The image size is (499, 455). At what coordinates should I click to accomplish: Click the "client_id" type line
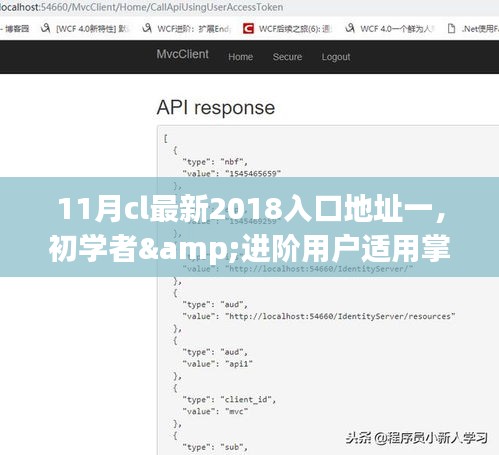[x=229, y=400]
